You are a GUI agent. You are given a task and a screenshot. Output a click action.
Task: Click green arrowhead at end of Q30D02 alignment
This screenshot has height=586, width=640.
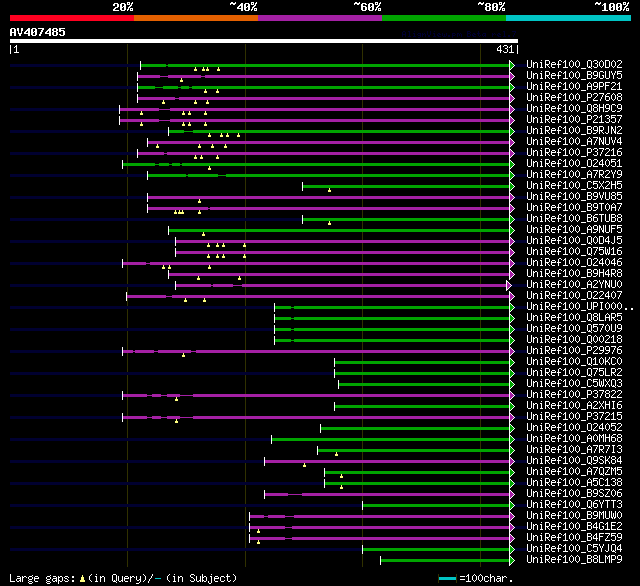512,65
